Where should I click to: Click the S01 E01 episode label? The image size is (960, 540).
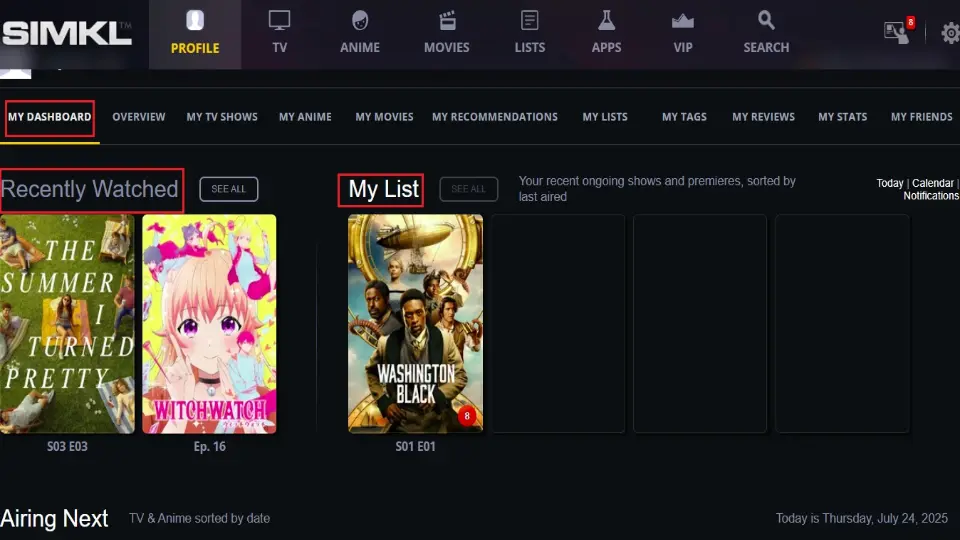[x=415, y=446]
